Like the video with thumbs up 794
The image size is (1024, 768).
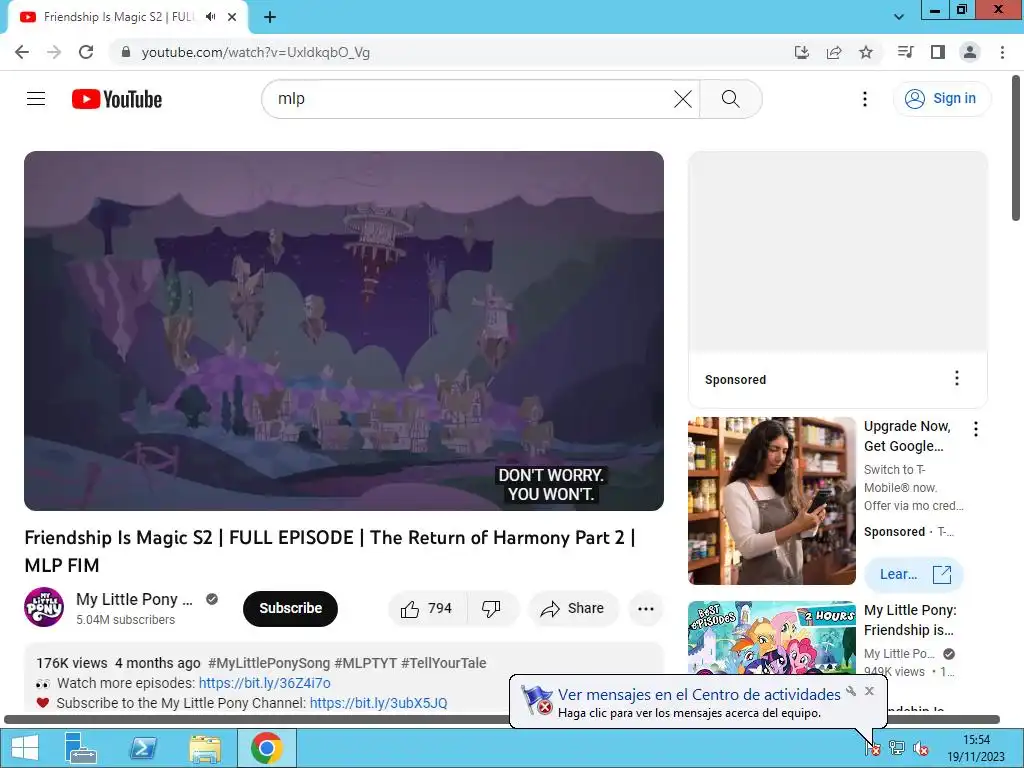(x=427, y=609)
